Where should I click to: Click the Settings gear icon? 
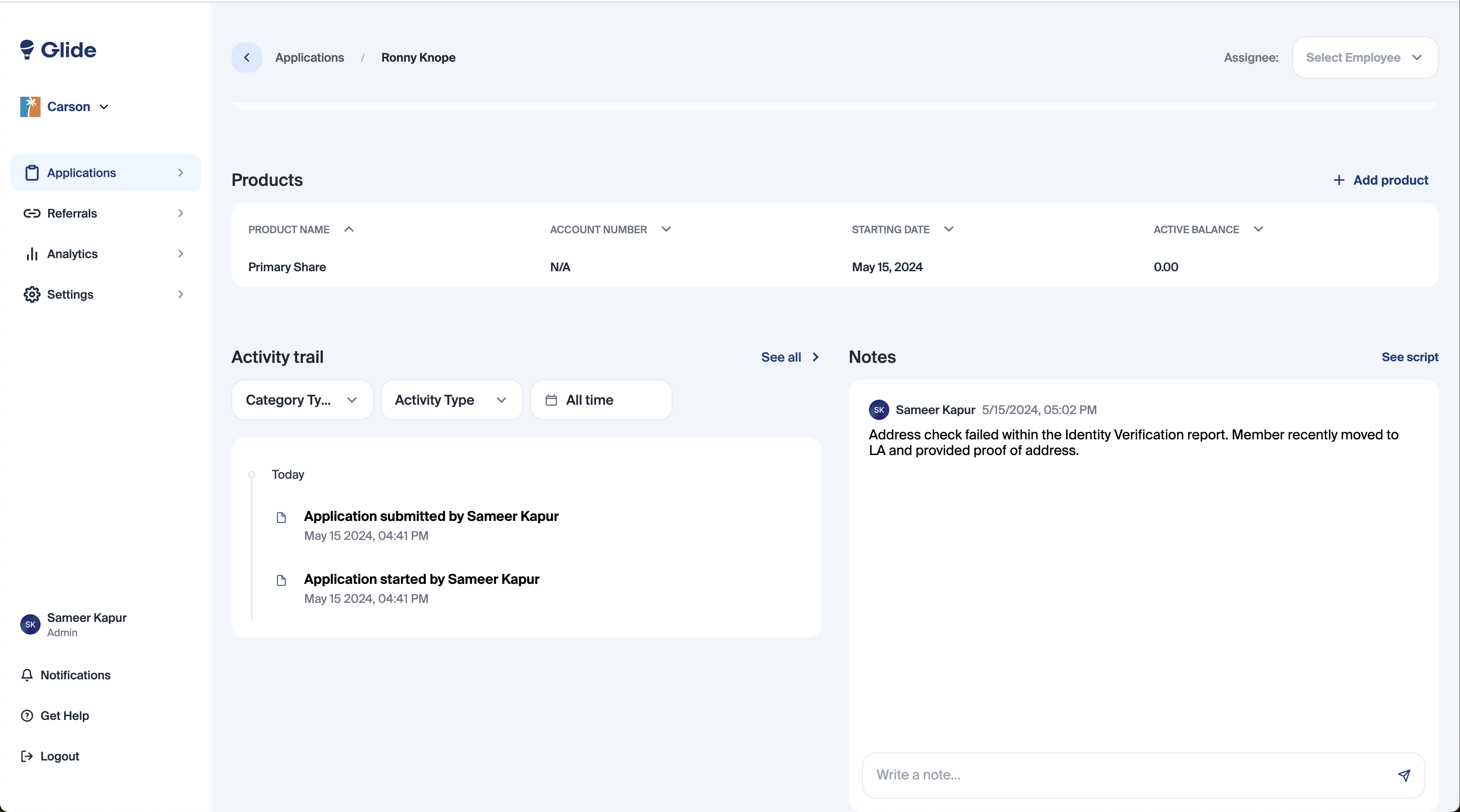point(32,294)
